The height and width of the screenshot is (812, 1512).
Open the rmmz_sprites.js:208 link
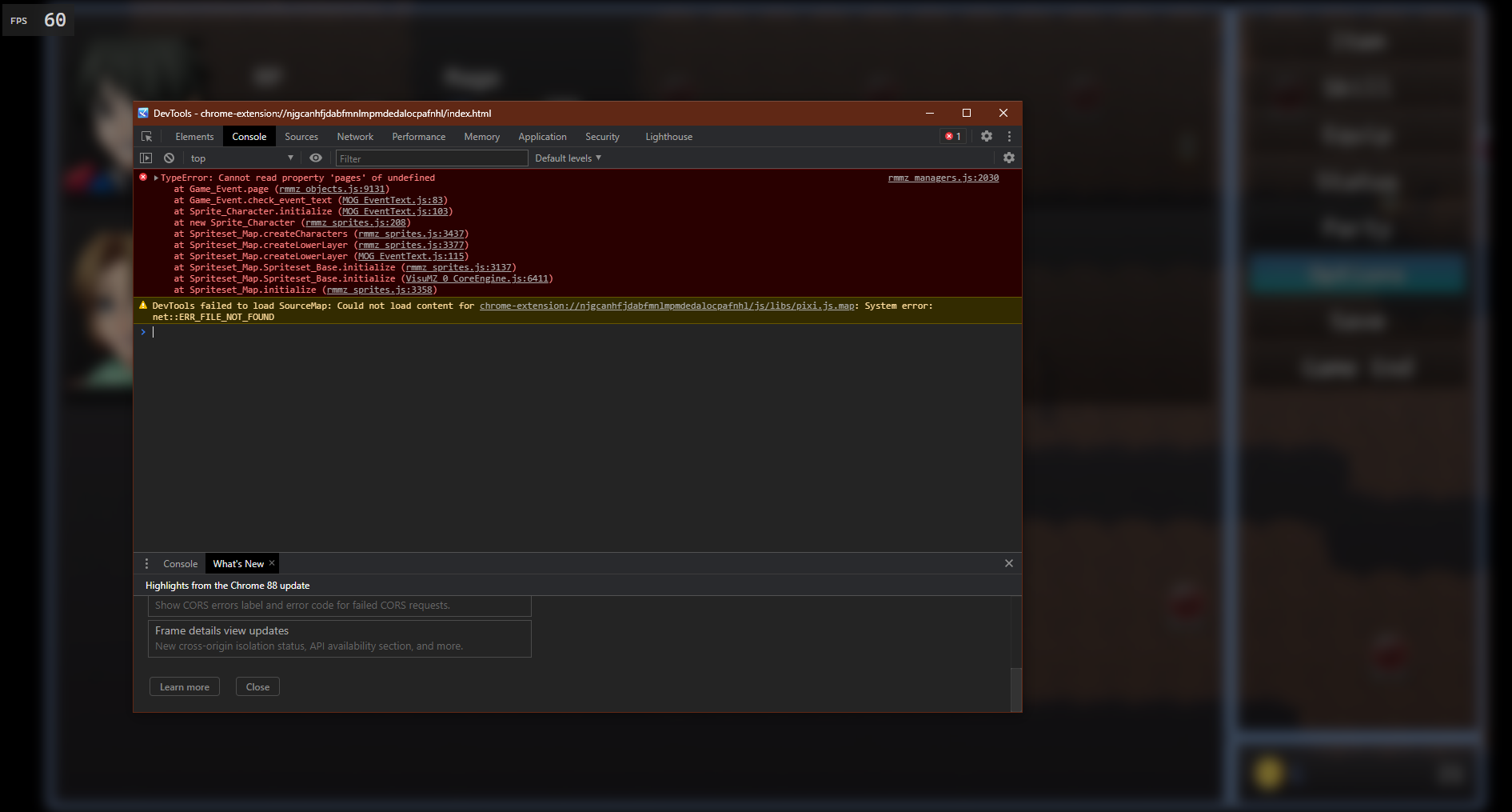pos(356,223)
